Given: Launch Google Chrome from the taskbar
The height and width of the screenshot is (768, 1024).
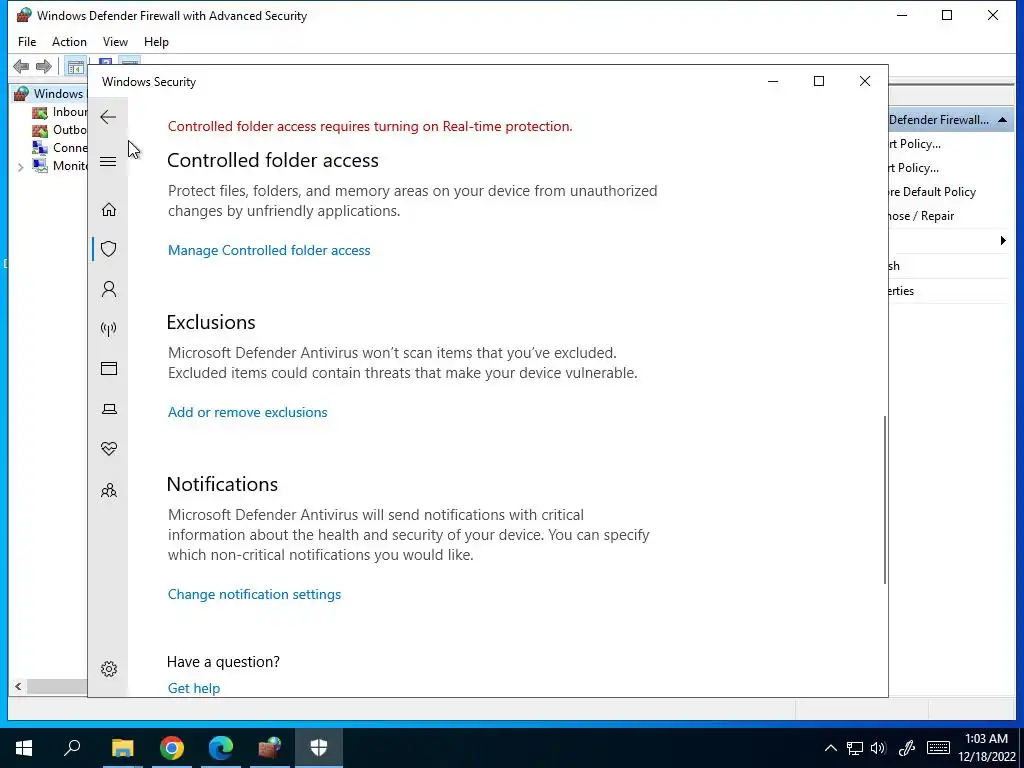Looking at the screenshot, I should (x=172, y=748).
